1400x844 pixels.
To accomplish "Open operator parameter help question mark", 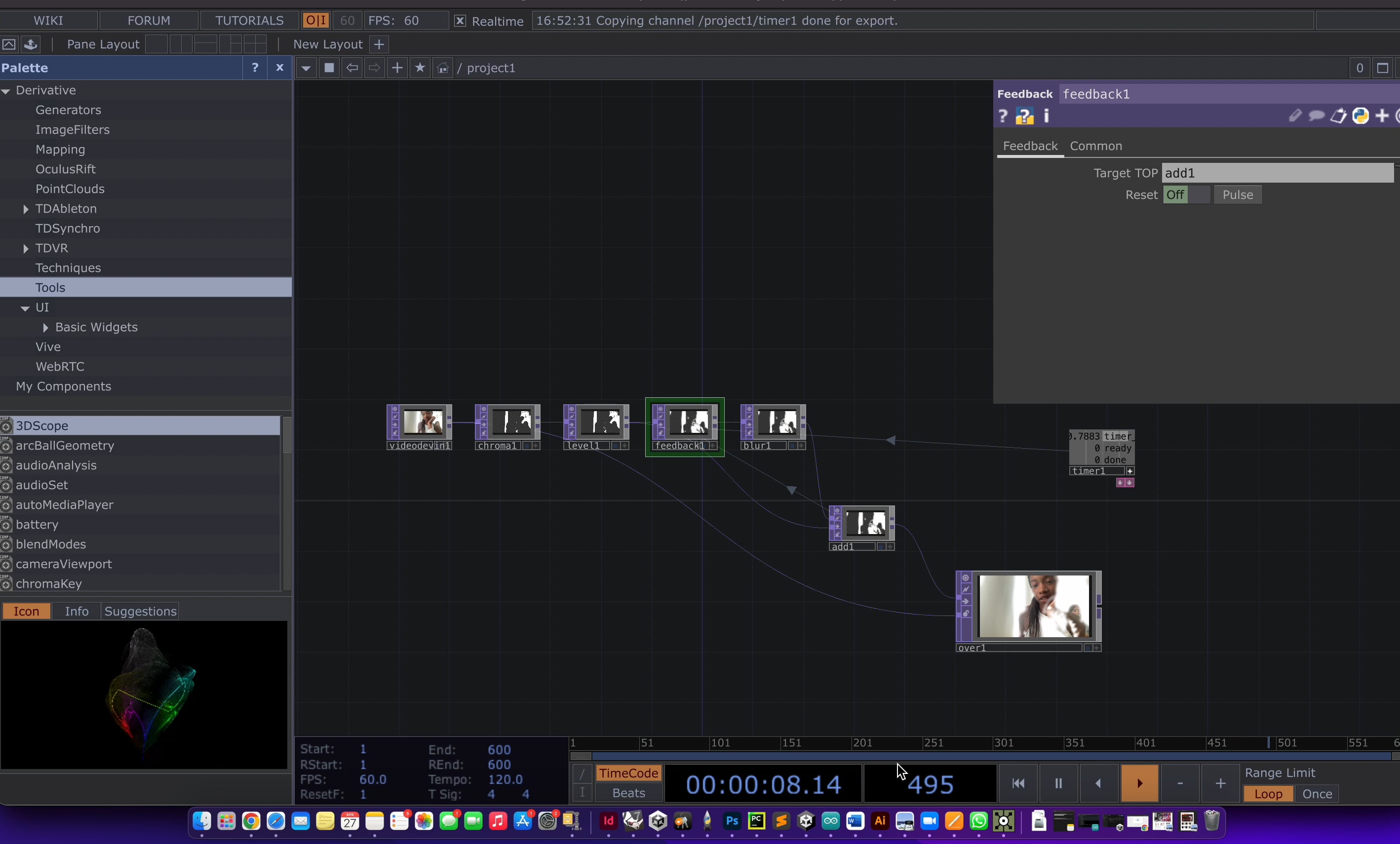I will [x=1003, y=116].
